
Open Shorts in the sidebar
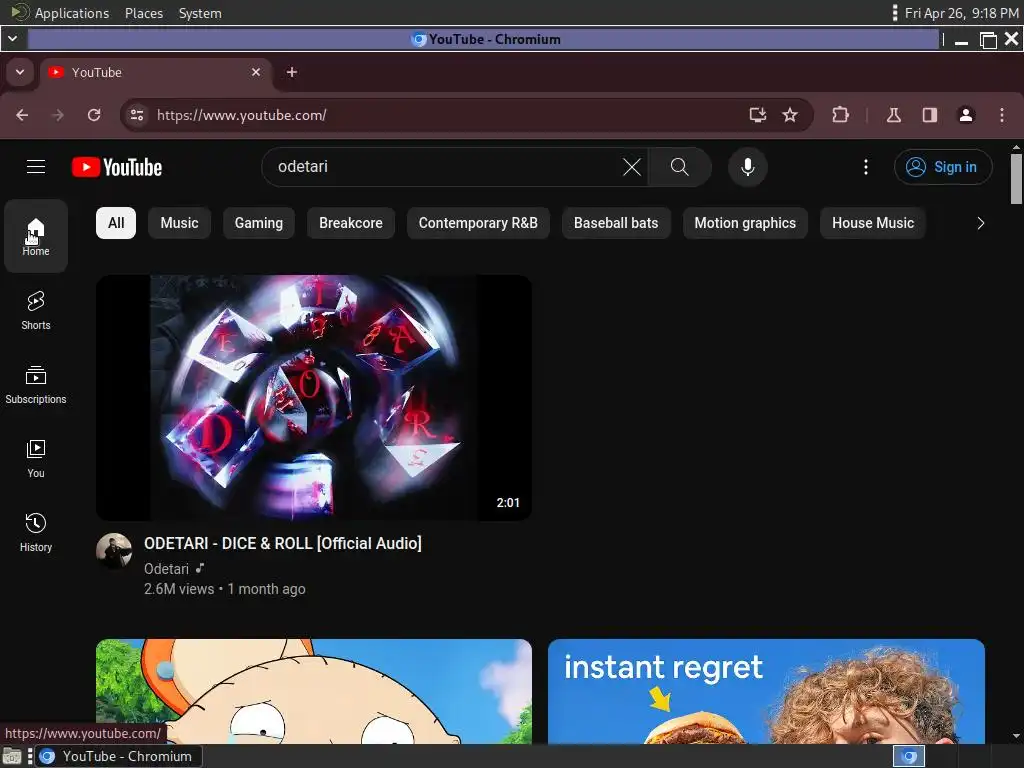click(36, 311)
